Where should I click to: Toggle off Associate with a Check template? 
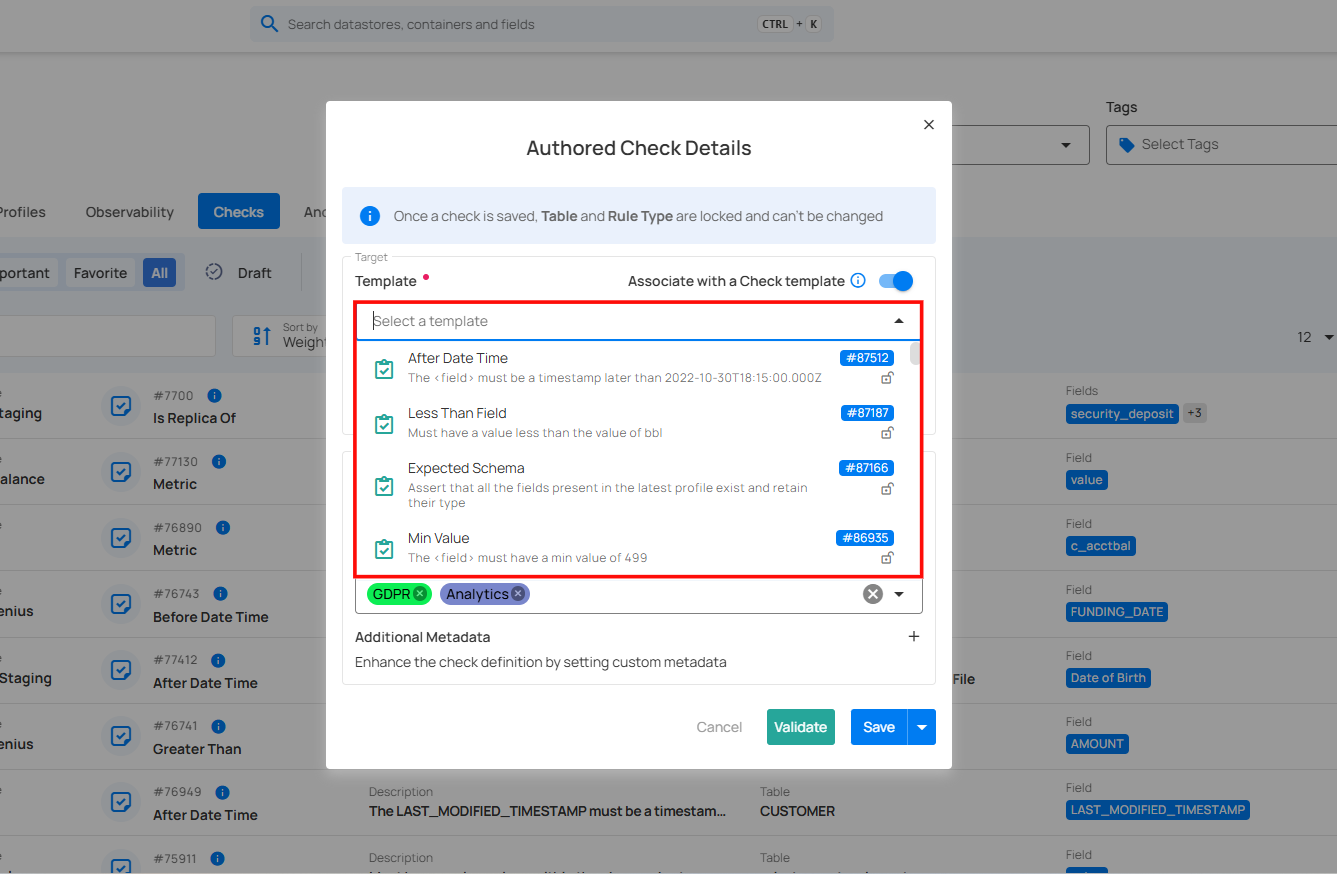pos(896,281)
